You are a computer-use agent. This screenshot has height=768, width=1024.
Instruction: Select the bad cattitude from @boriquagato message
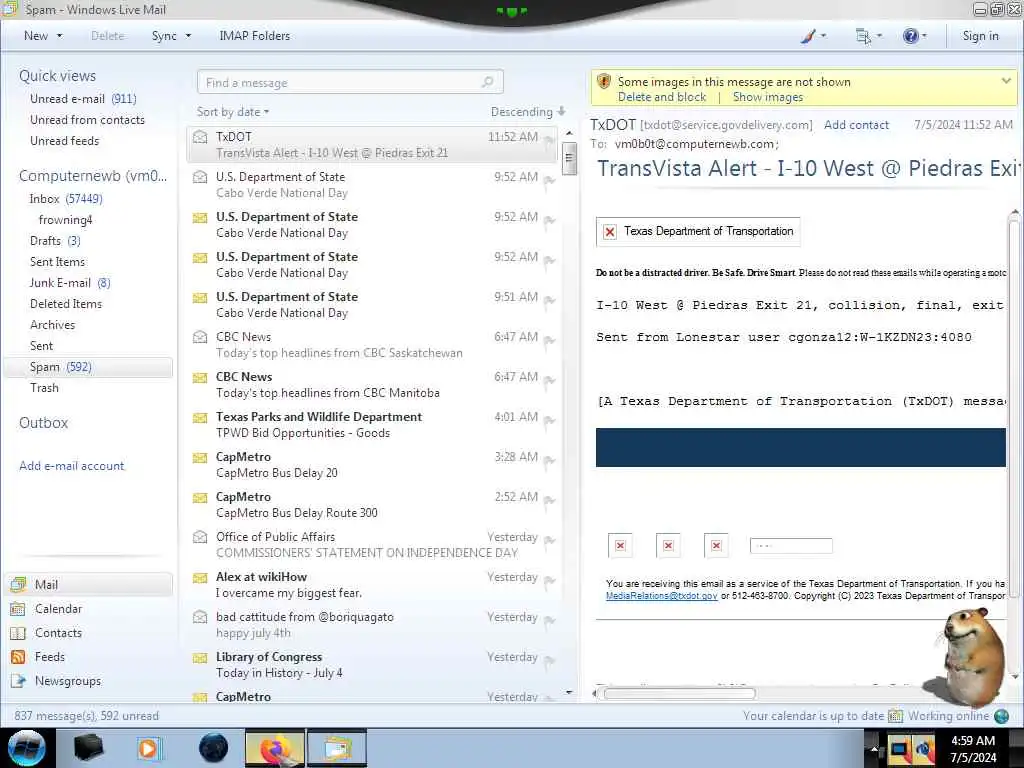(373, 625)
